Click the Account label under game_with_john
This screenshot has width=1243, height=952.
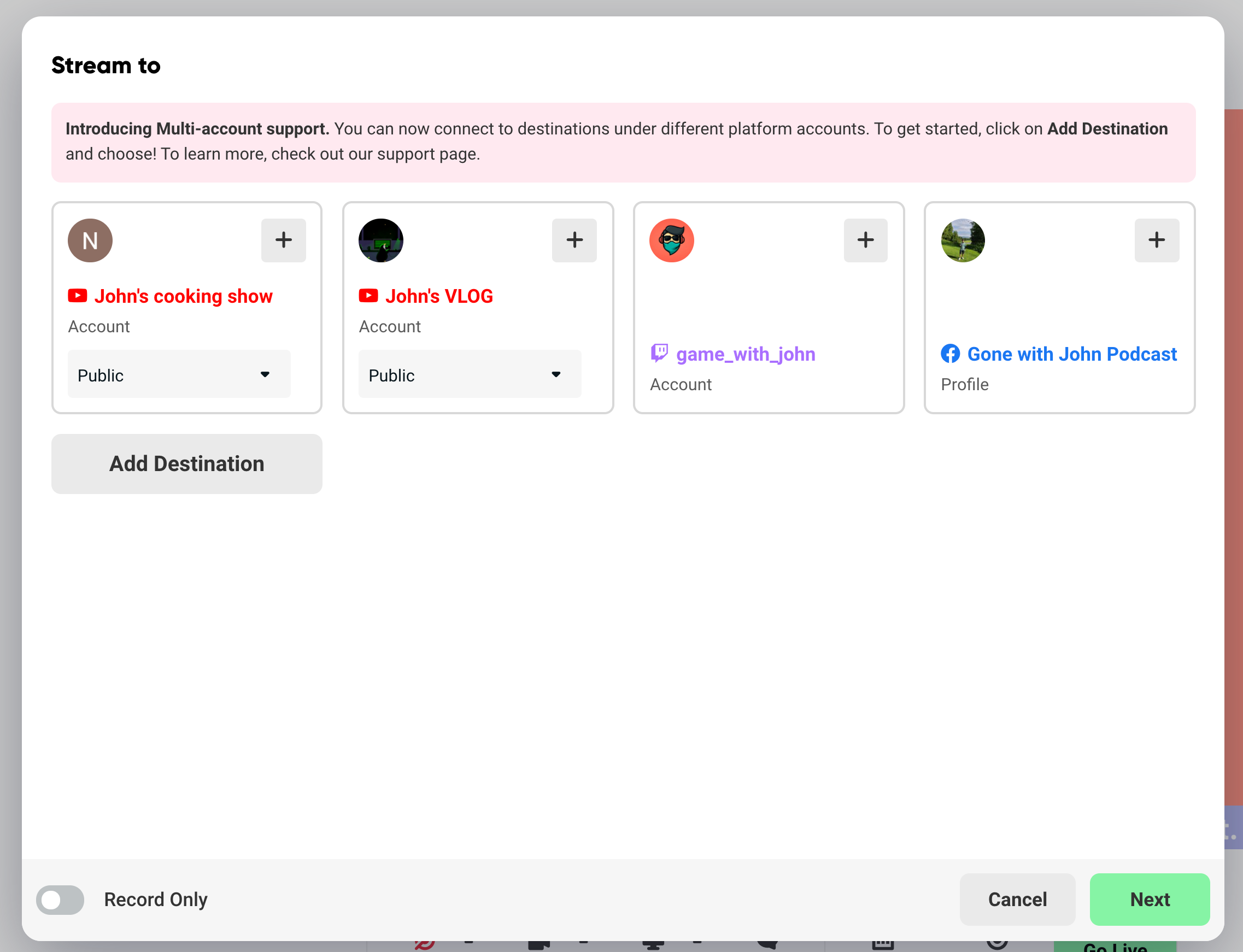(x=681, y=384)
